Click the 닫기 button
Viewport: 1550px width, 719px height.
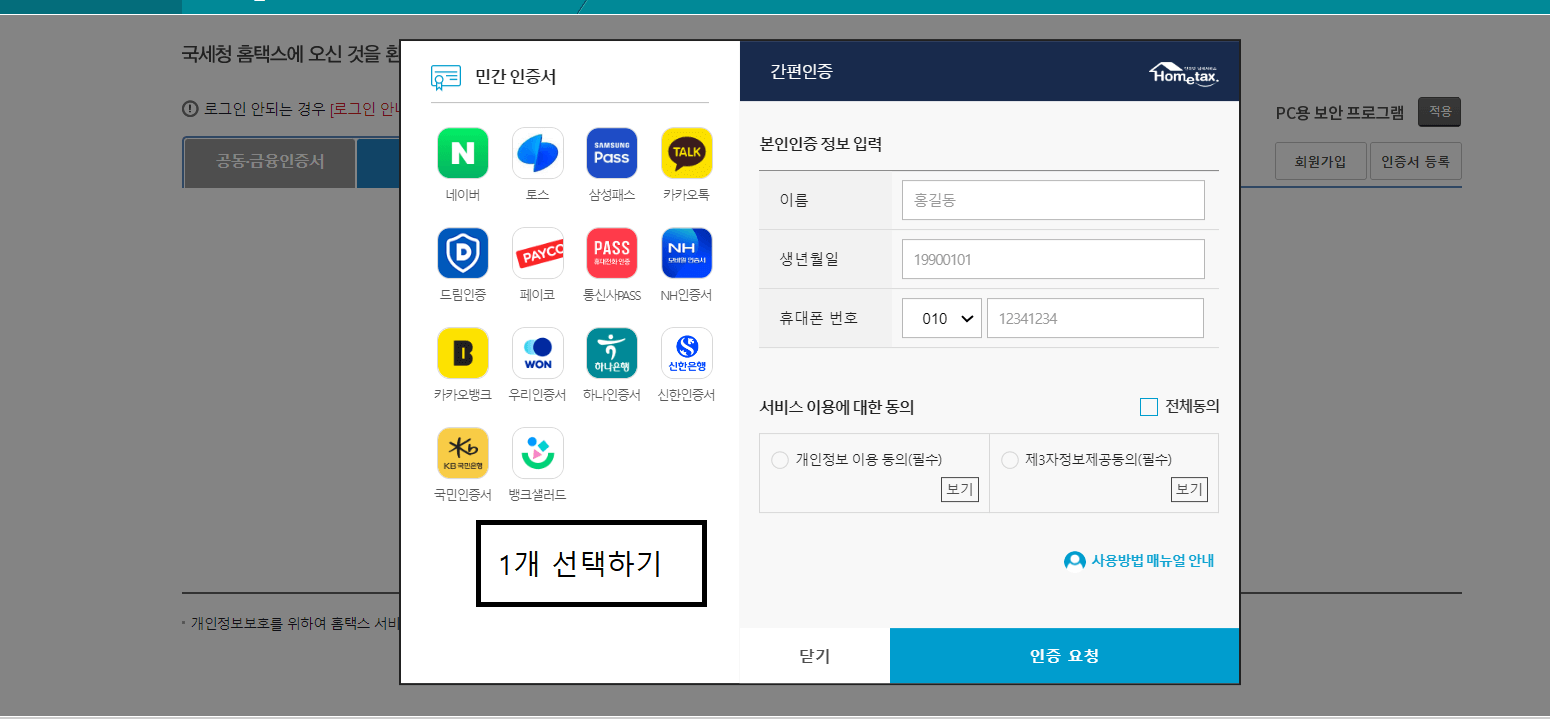pos(815,656)
